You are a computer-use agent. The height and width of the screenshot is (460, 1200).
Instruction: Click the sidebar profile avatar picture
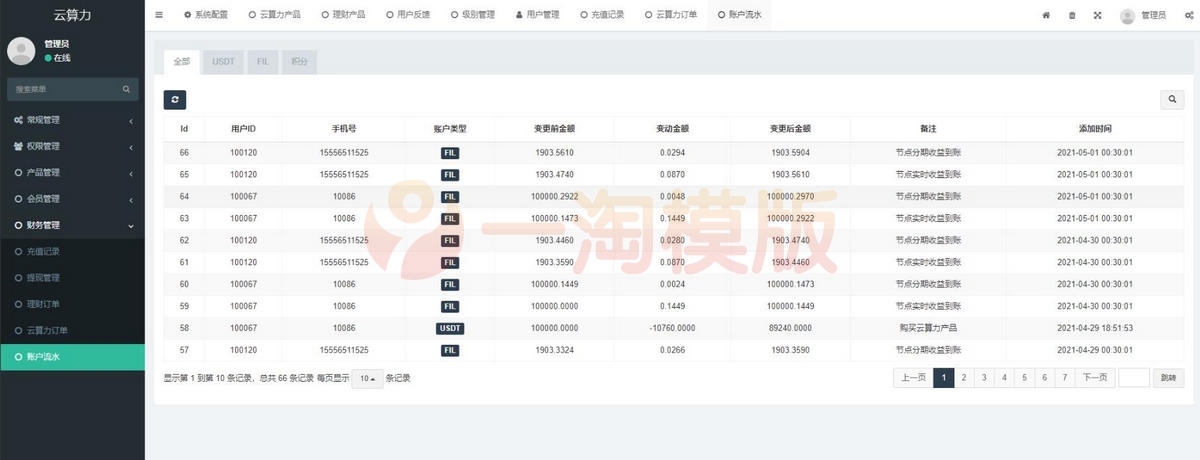21,51
